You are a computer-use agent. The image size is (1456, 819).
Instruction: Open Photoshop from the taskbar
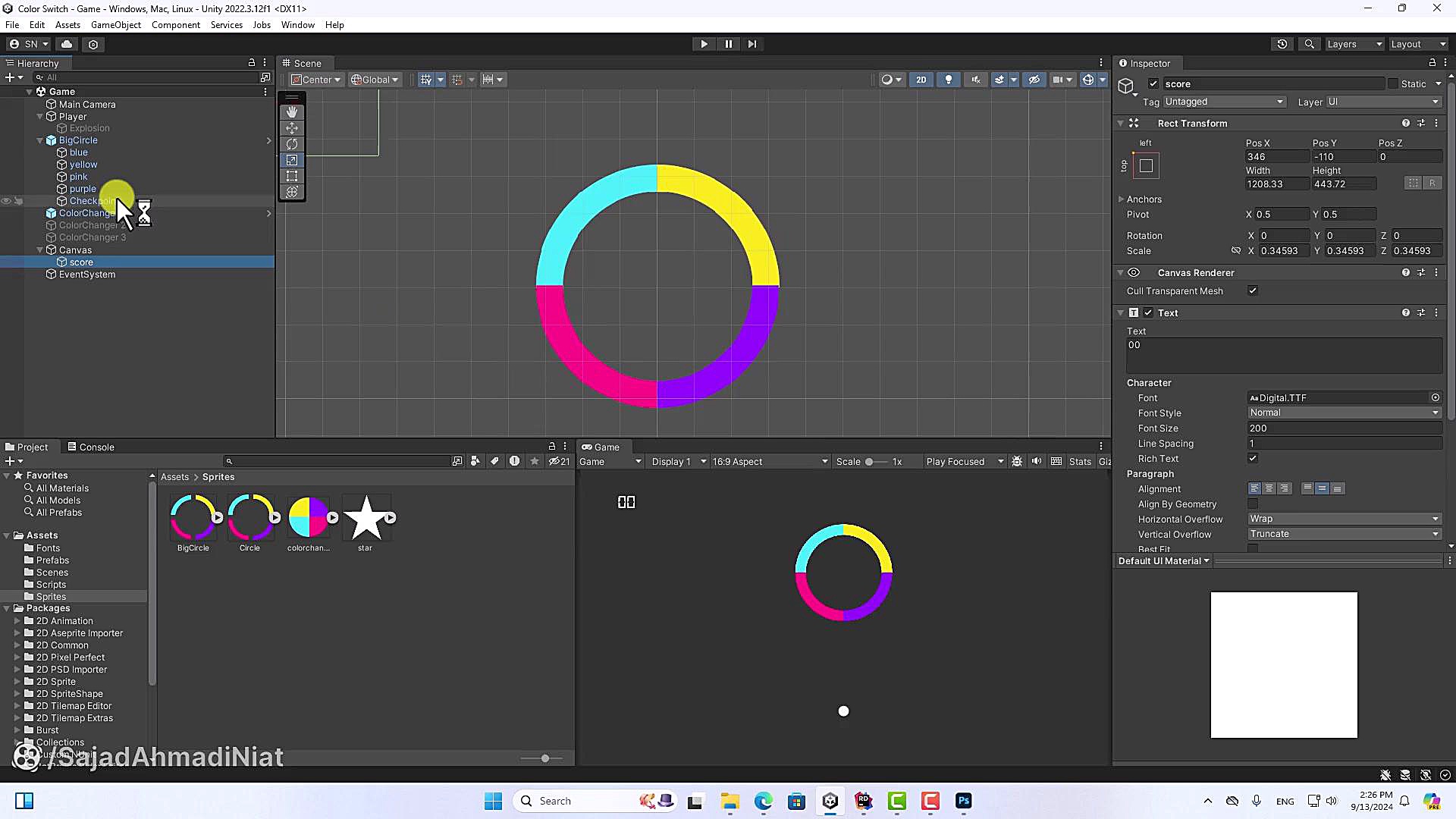[x=964, y=801]
